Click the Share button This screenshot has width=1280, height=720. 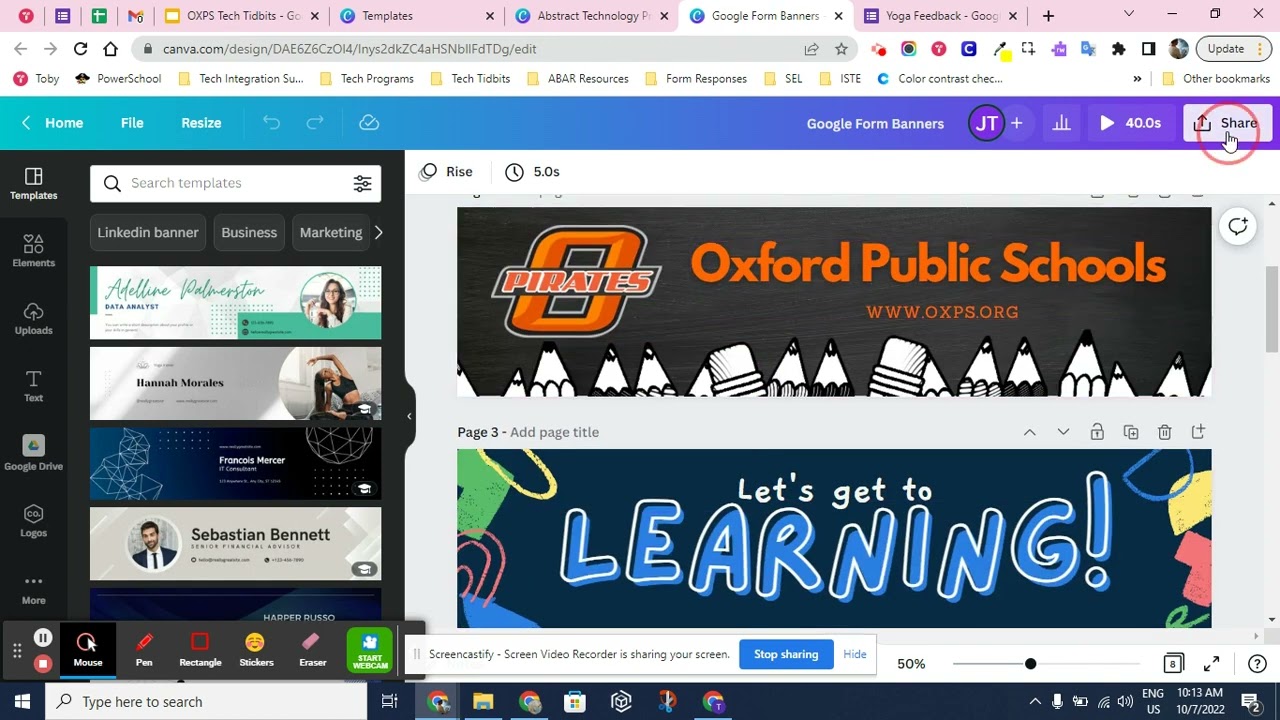pyautogui.click(x=1227, y=123)
